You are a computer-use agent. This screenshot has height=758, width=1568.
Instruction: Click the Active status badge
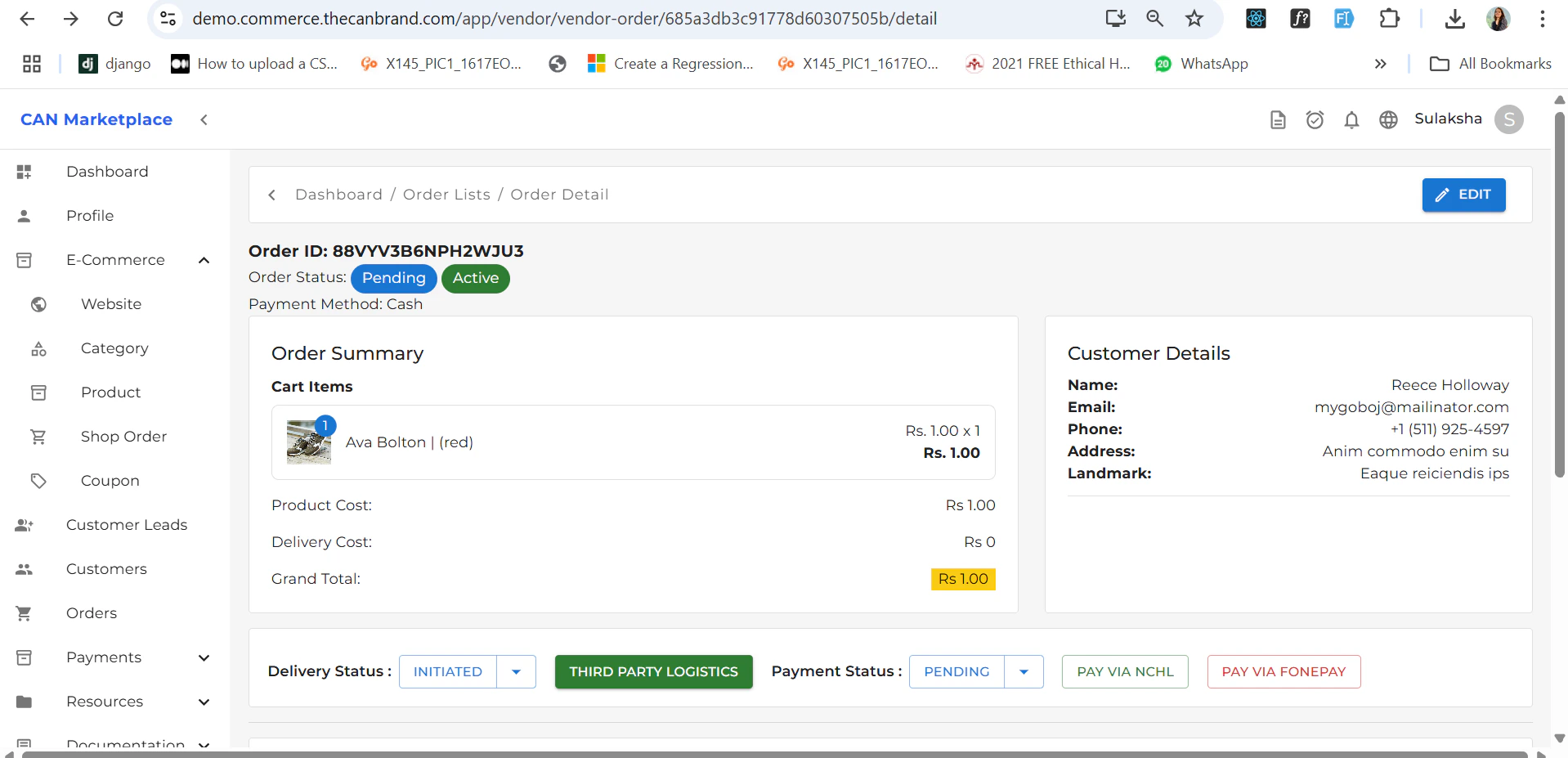[x=476, y=278]
